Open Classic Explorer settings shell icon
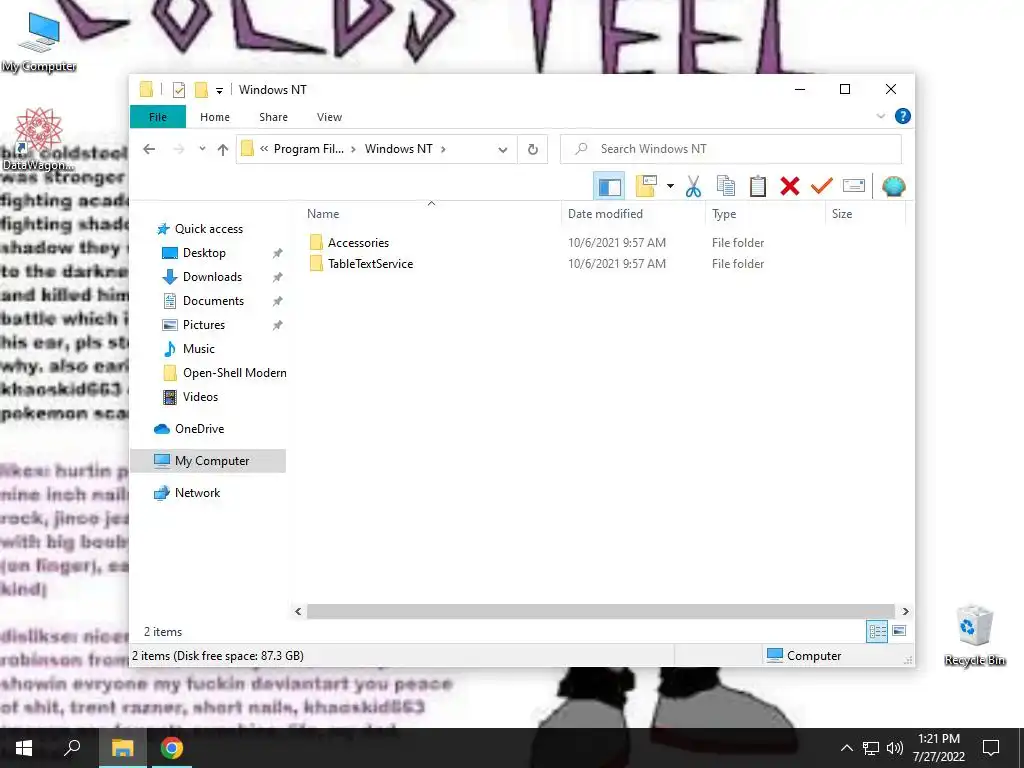 pos(893,187)
